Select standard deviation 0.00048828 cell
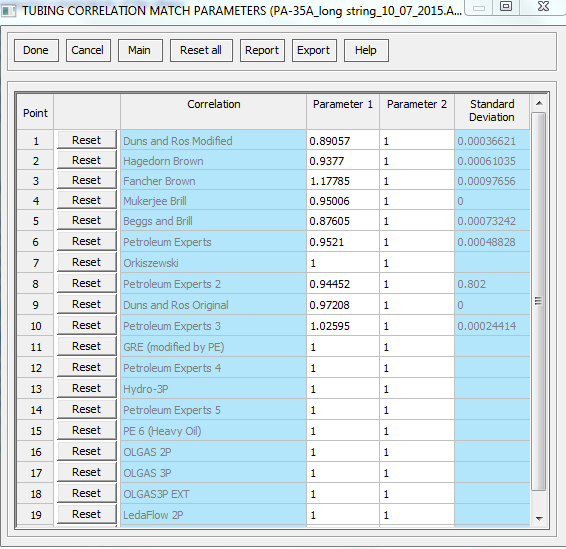The height and width of the screenshot is (549, 566). tap(492, 242)
